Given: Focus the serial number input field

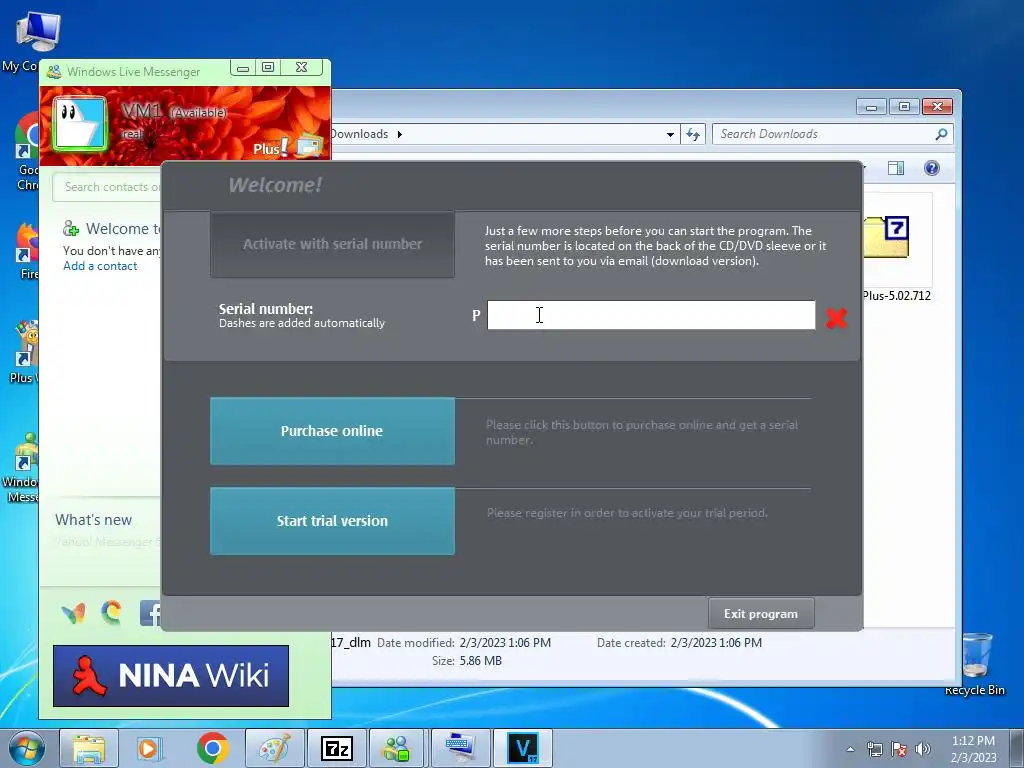Looking at the screenshot, I should (651, 315).
